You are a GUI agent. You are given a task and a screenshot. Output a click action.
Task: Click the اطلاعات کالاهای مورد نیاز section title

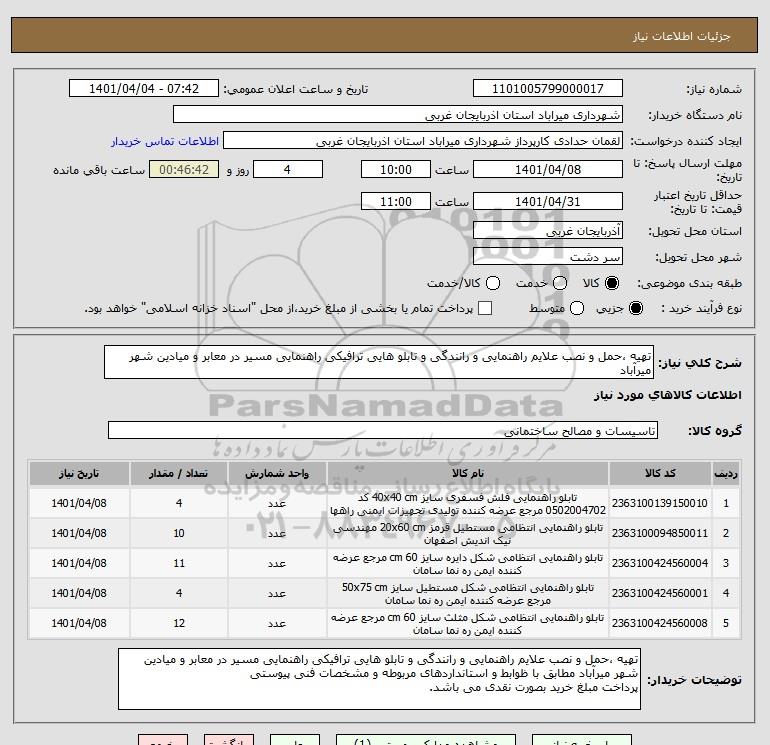(668, 395)
